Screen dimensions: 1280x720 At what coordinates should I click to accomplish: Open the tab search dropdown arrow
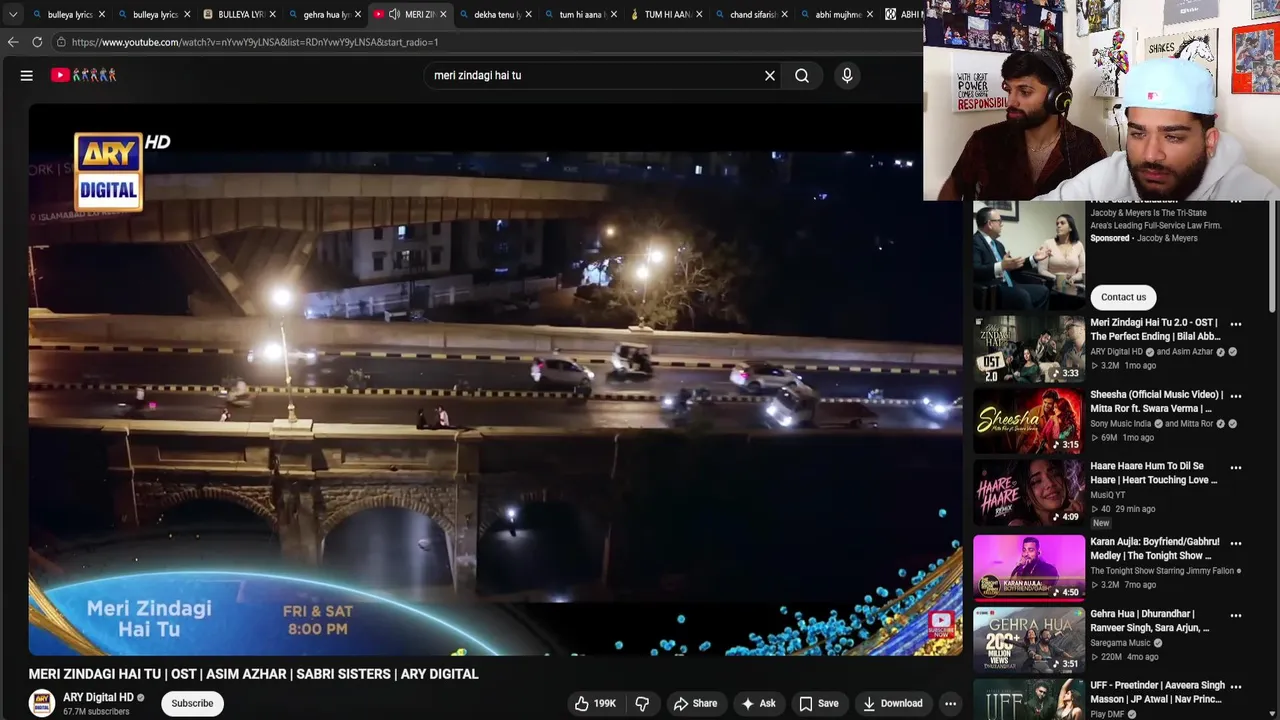(12, 14)
